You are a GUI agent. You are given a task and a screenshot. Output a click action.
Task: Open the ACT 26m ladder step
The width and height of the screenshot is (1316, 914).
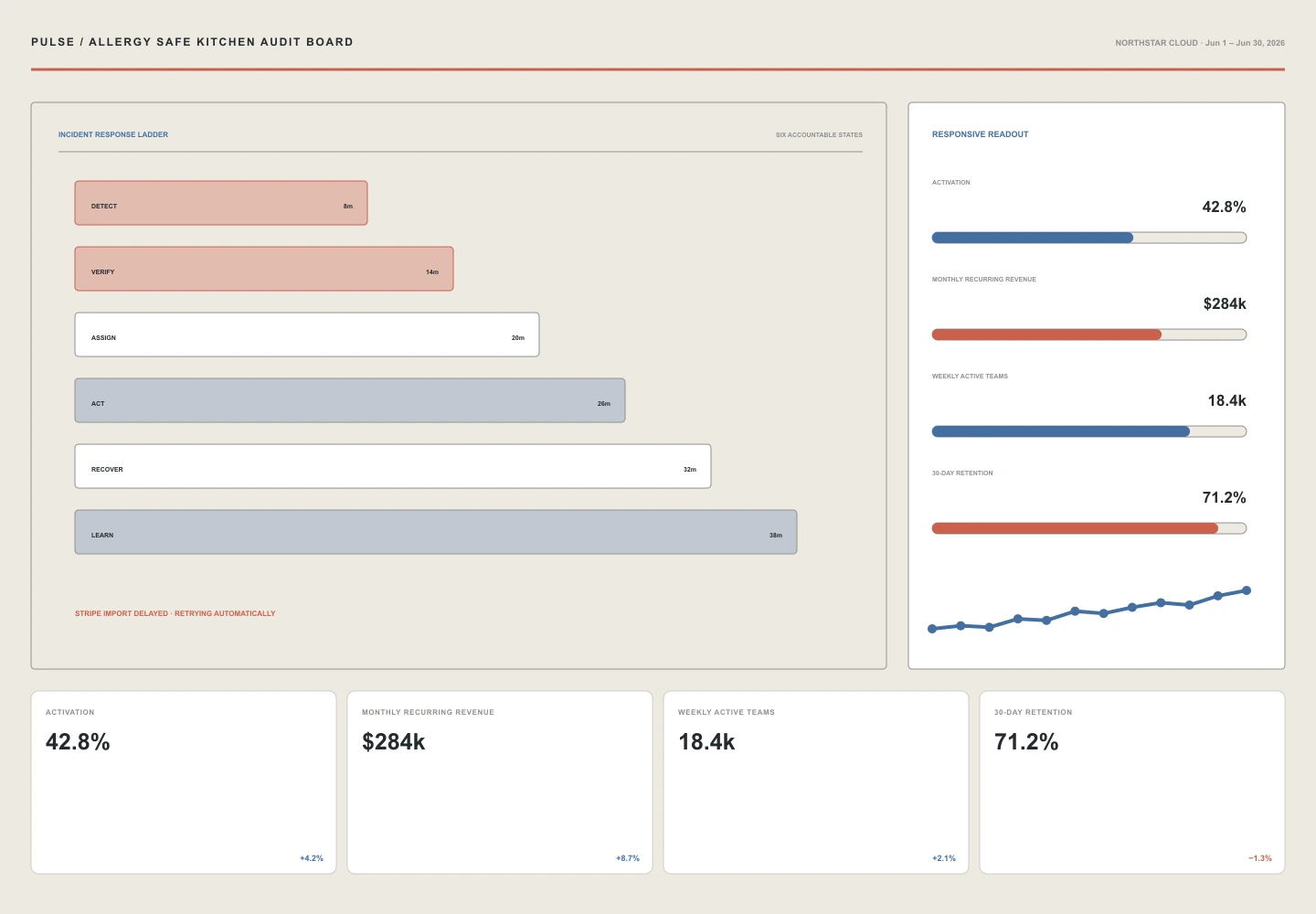350,400
